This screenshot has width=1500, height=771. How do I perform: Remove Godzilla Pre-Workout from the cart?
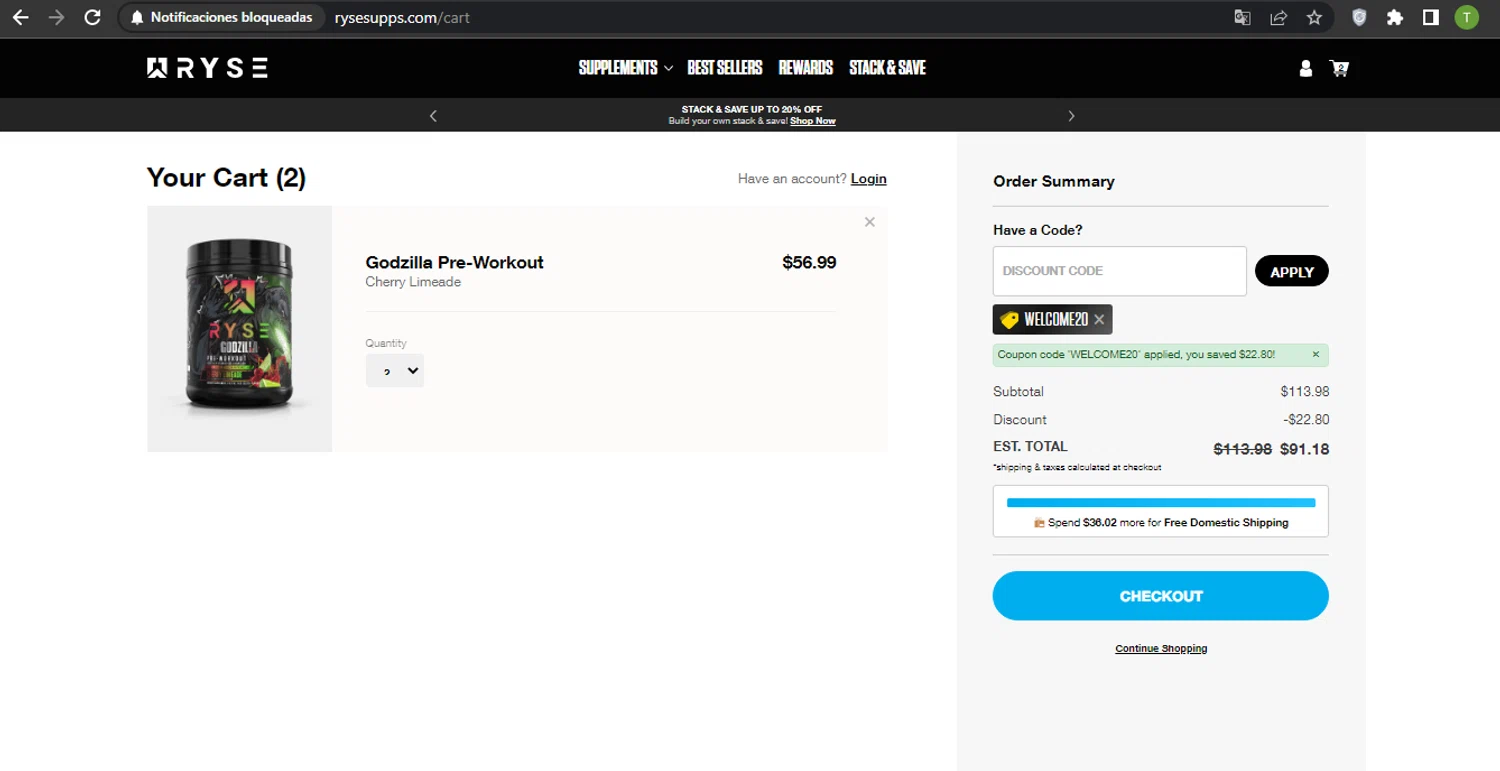869,222
